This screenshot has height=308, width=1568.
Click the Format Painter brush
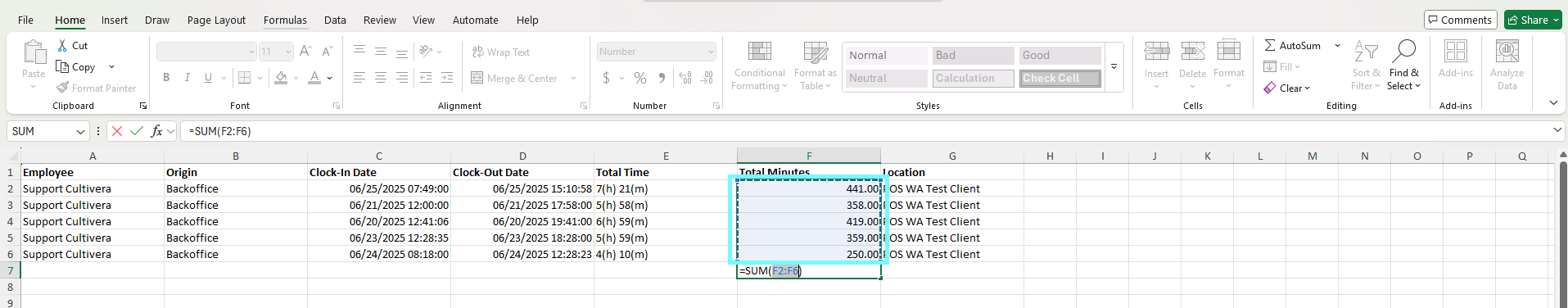62,88
